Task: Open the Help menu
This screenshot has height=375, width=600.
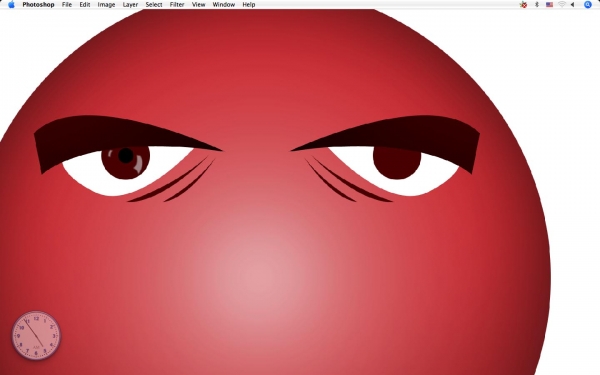Action: point(249,5)
